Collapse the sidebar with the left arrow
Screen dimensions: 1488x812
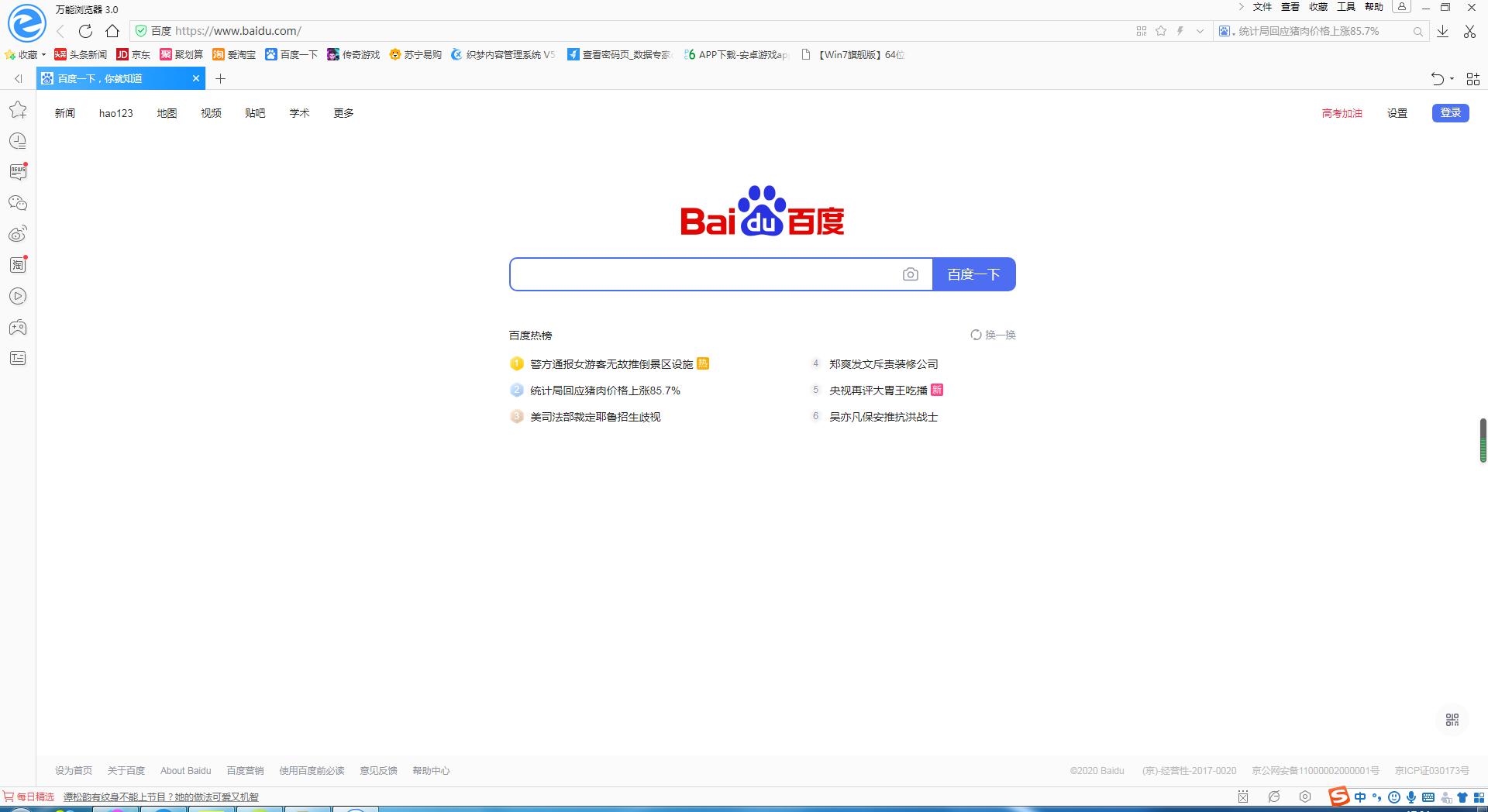[18, 79]
